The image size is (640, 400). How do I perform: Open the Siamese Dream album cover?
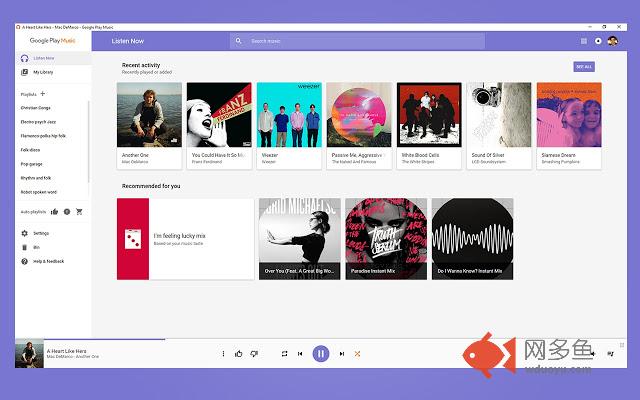pyautogui.click(x=569, y=115)
